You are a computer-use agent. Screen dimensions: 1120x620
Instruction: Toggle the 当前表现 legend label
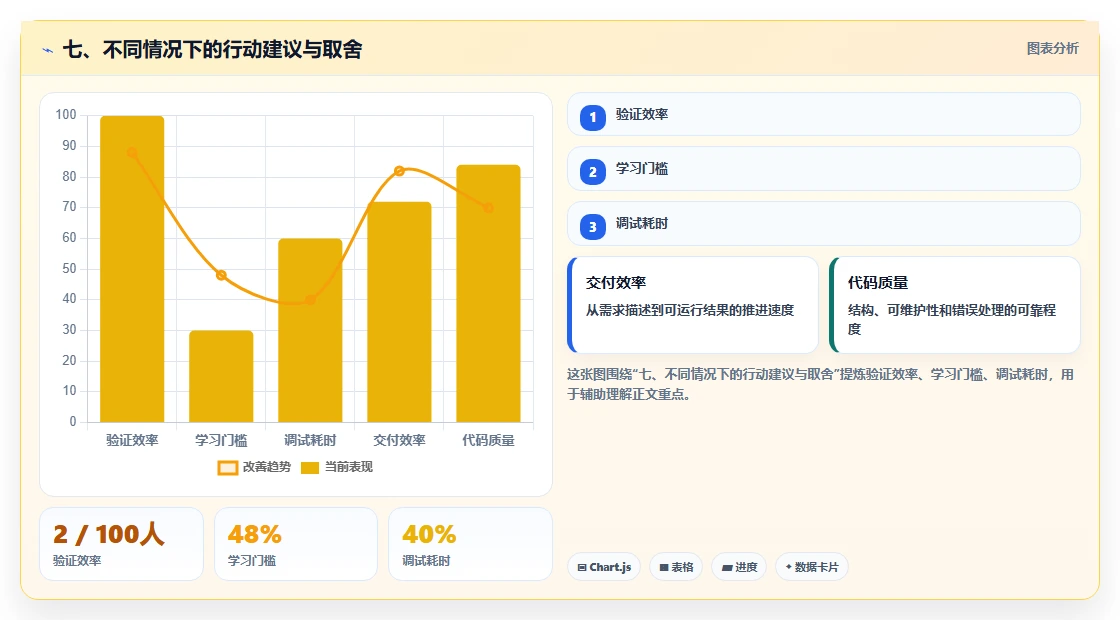(349, 467)
